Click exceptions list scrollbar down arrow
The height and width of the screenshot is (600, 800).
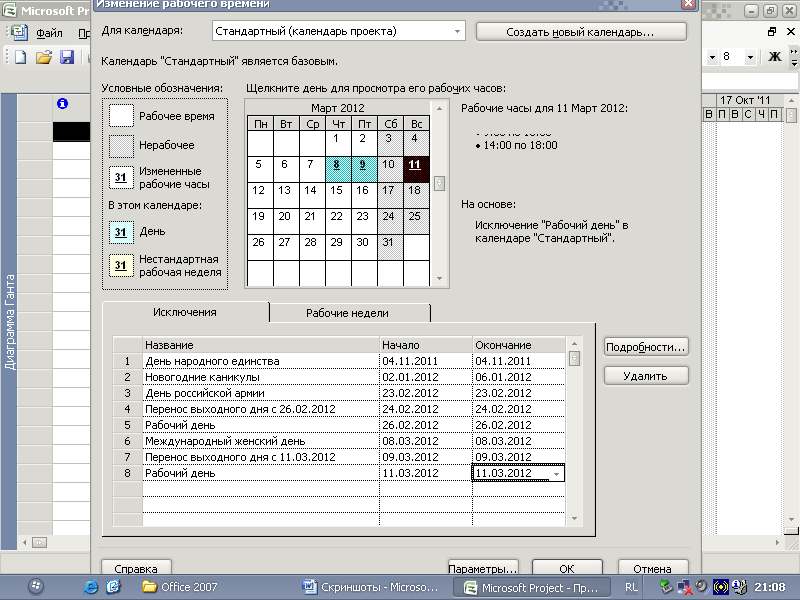pos(574,519)
